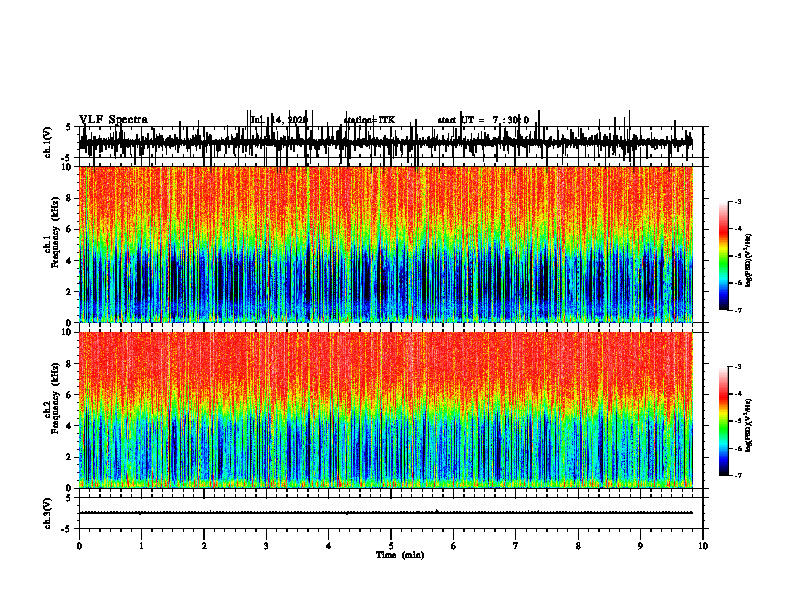Click inside the ch.2 spectrogram panel
Viewport: 792px width, 612px height.
coord(385,410)
